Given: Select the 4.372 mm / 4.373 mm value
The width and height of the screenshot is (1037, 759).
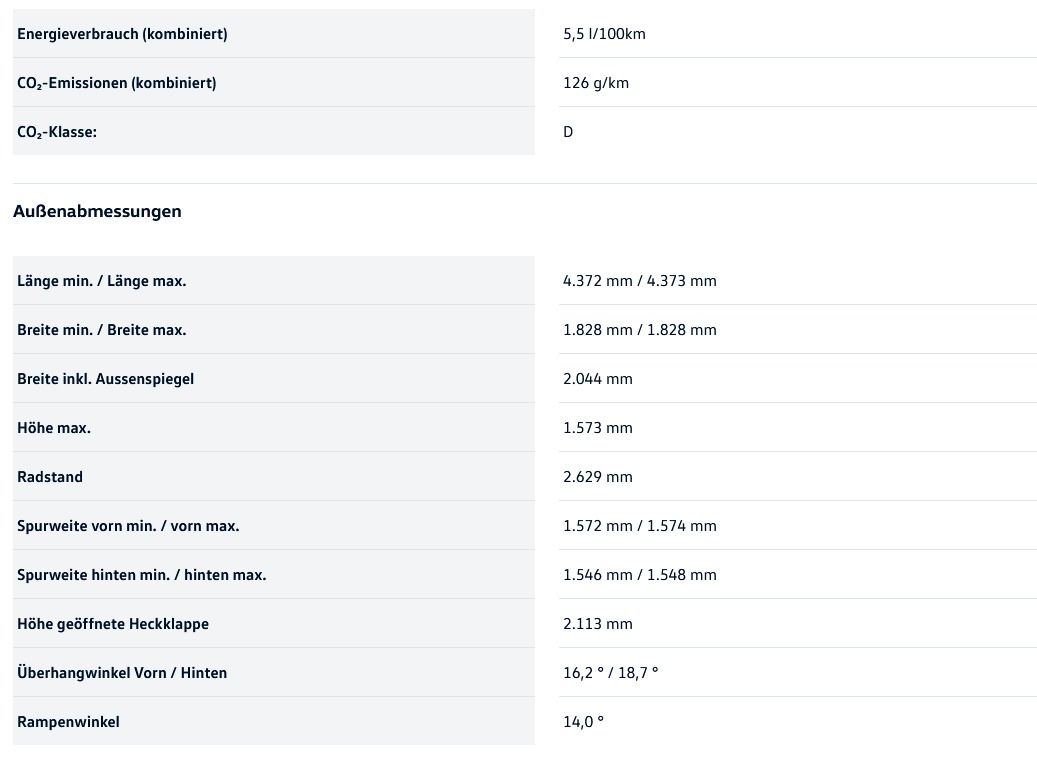Looking at the screenshot, I should coord(639,281).
